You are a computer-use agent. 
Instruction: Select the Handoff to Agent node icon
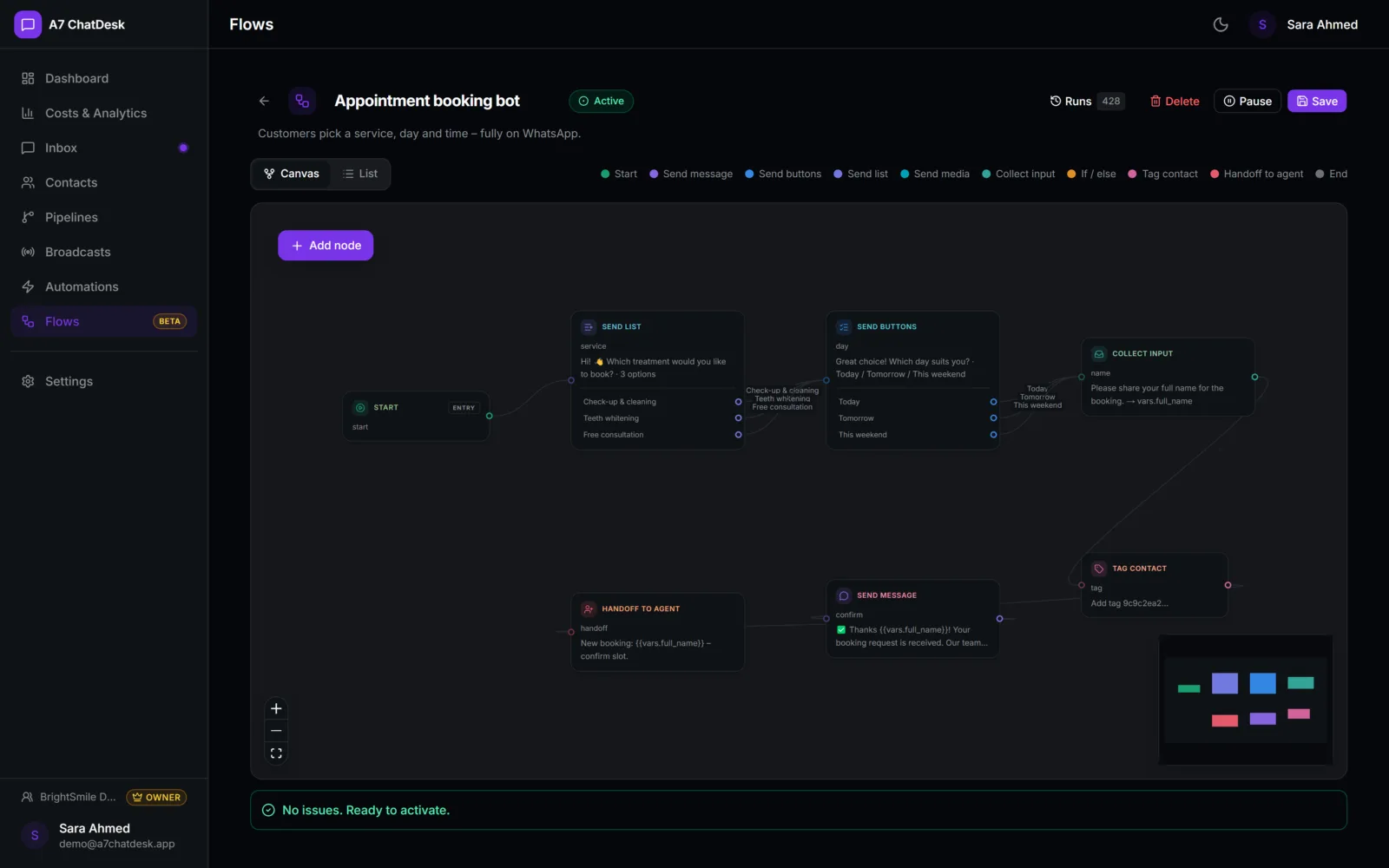[589, 608]
